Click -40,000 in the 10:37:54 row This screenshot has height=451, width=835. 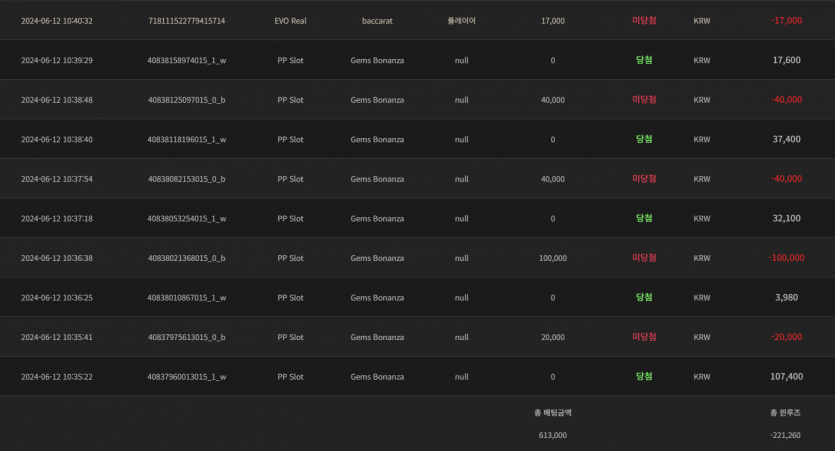tap(786, 178)
